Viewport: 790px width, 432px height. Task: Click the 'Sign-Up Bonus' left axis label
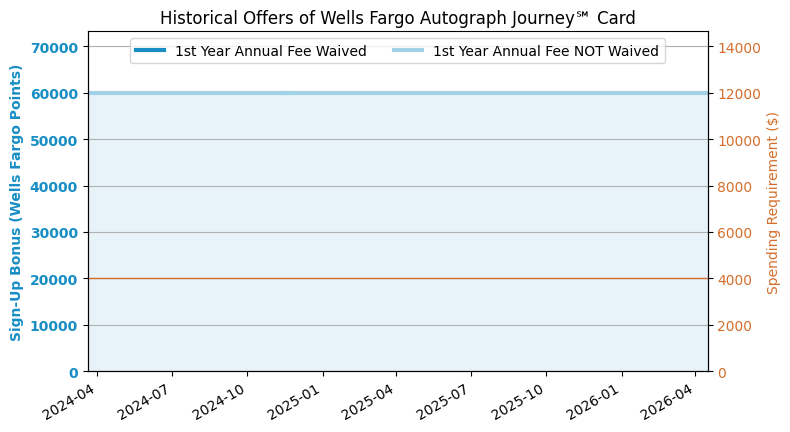pos(17,203)
